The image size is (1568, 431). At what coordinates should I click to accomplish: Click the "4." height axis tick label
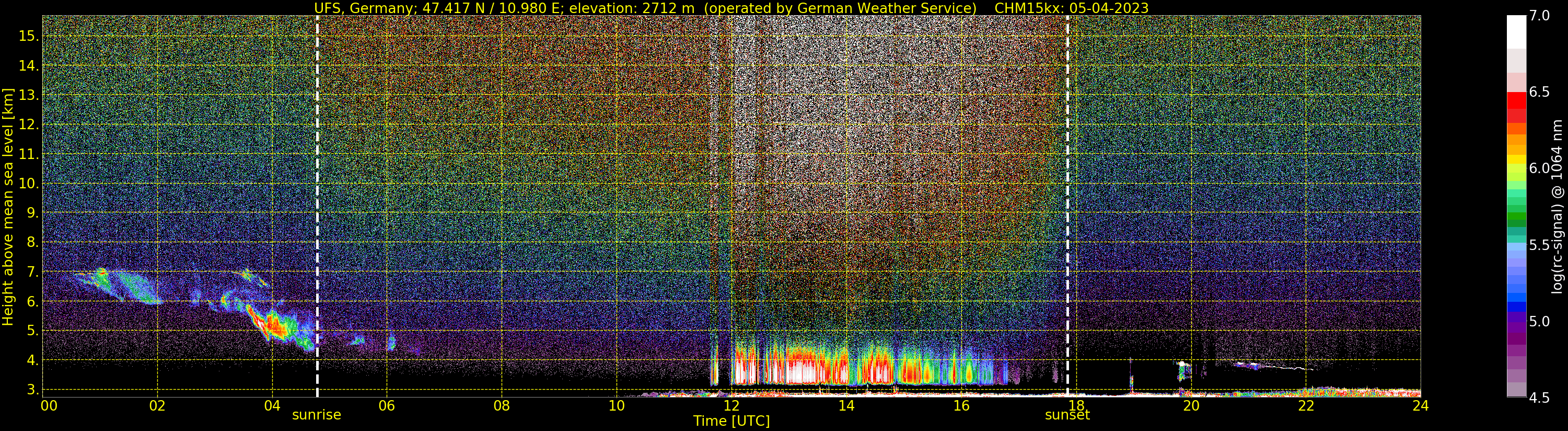pos(33,360)
